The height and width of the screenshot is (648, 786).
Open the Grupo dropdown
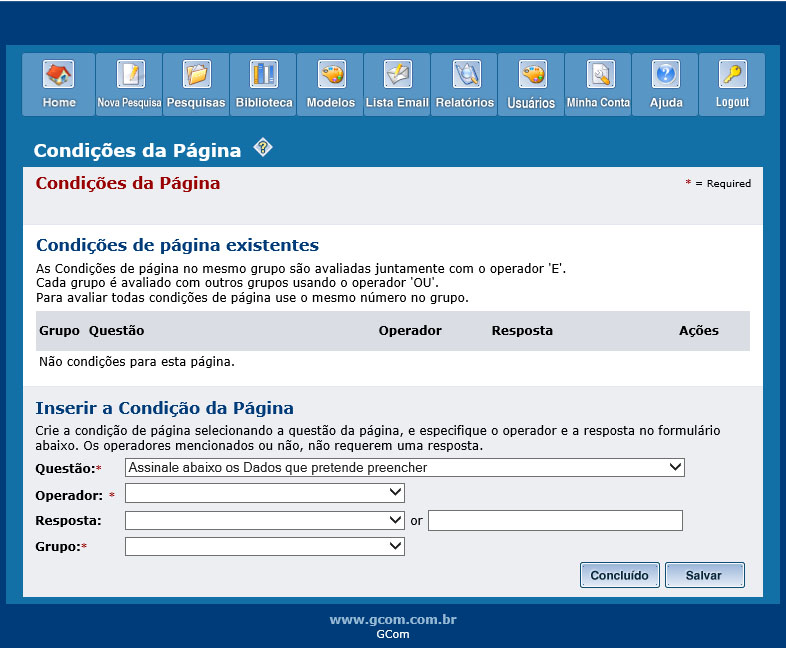pos(265,546)
